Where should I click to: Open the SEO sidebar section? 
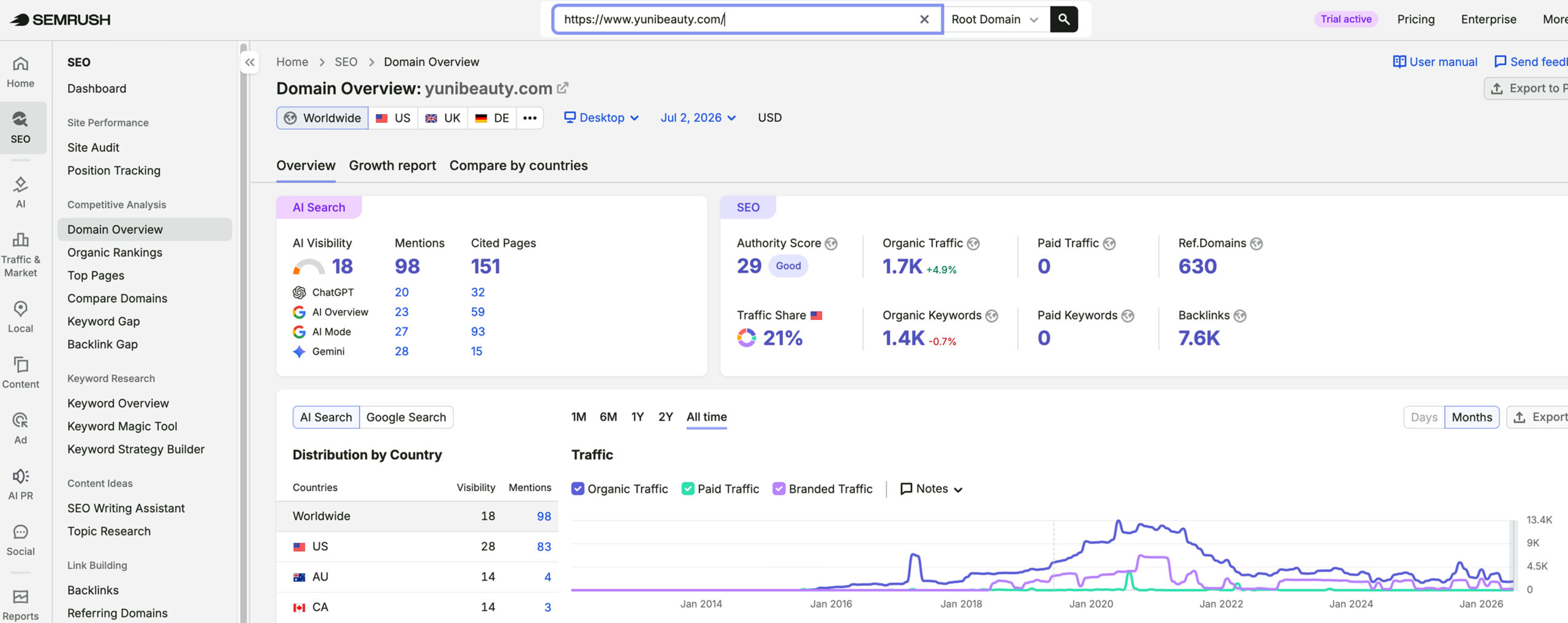click(x=21, y=127)
